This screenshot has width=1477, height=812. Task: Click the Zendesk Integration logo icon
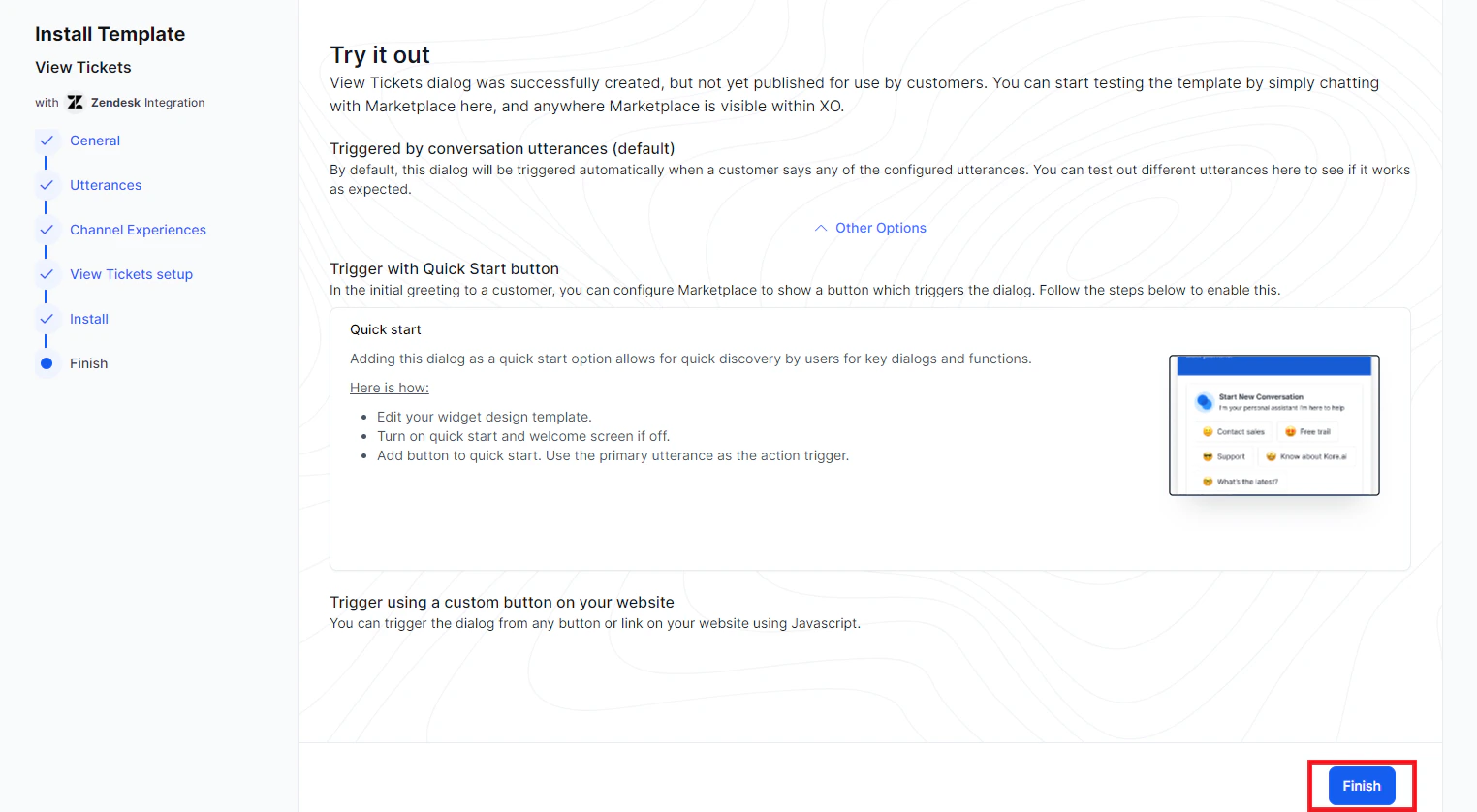point(75,102)
